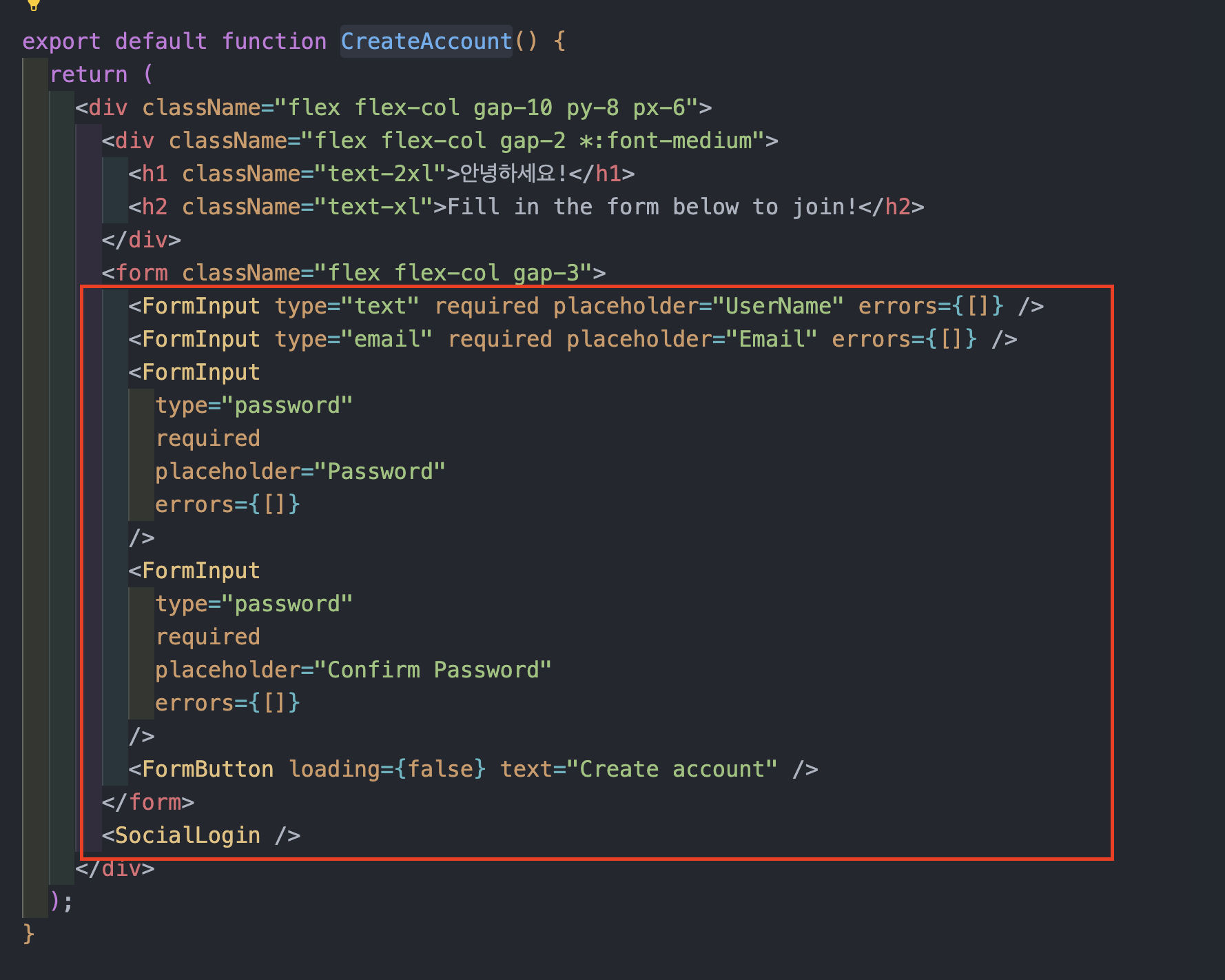Click the placeholder="UserName" attribute
The height and width of the screenshot is (980, 1225).
[x=699, y=306]
